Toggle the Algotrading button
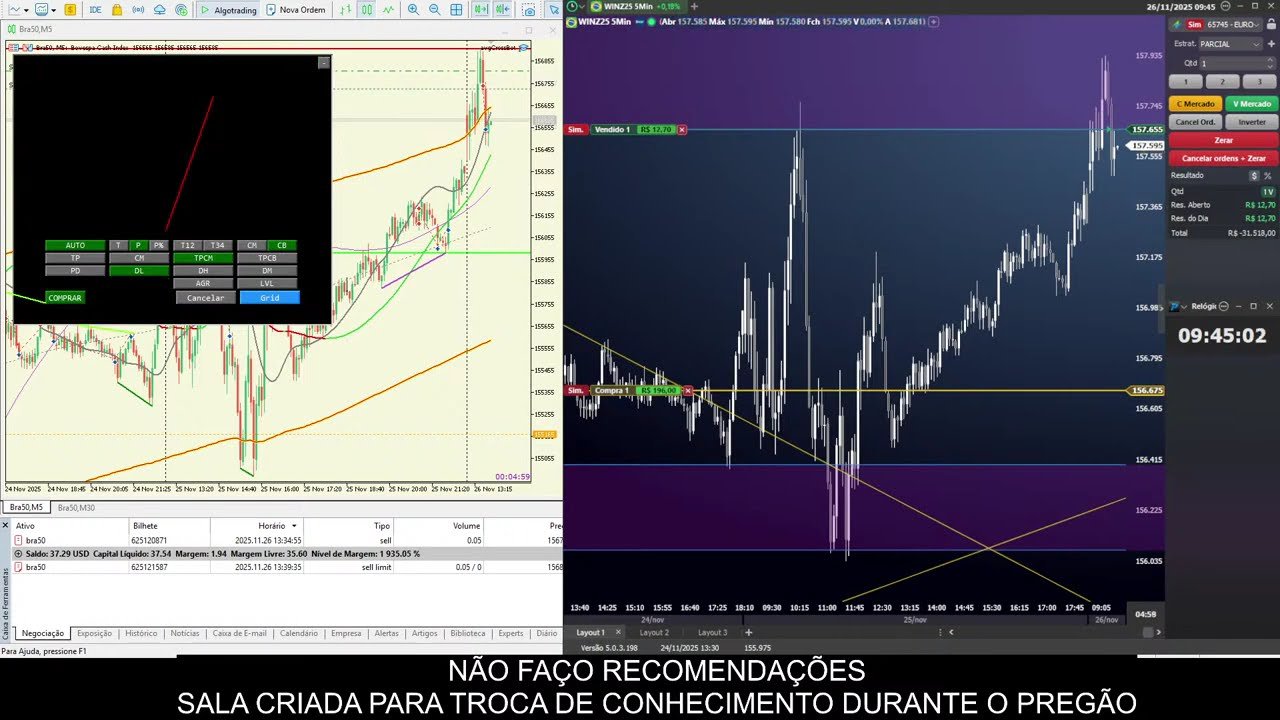The image size is (1280, 720). pos(228,9)
